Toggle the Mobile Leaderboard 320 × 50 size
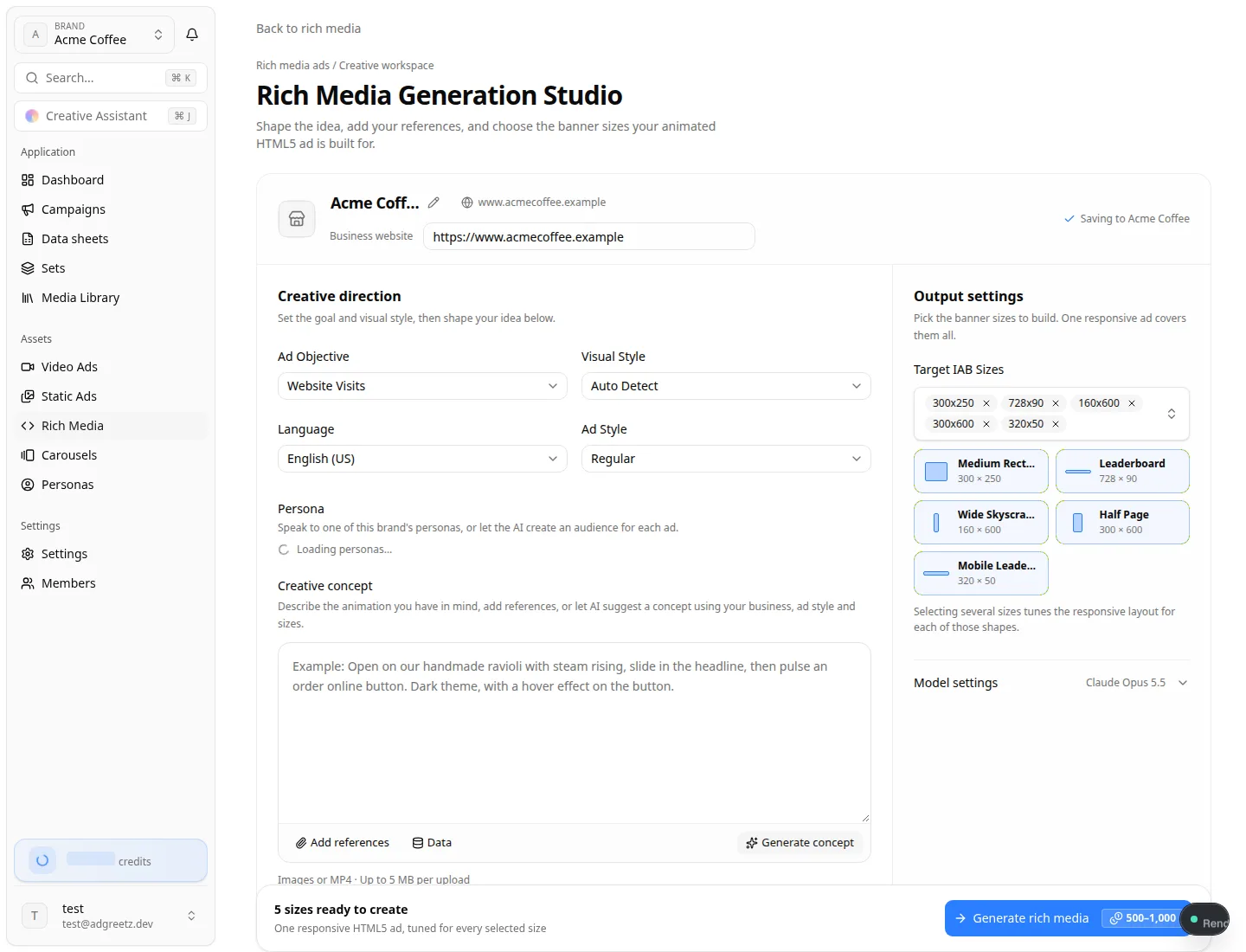The width and height of the screenshot is (1246, 952). pyautogui.click(x=981, y=573)
